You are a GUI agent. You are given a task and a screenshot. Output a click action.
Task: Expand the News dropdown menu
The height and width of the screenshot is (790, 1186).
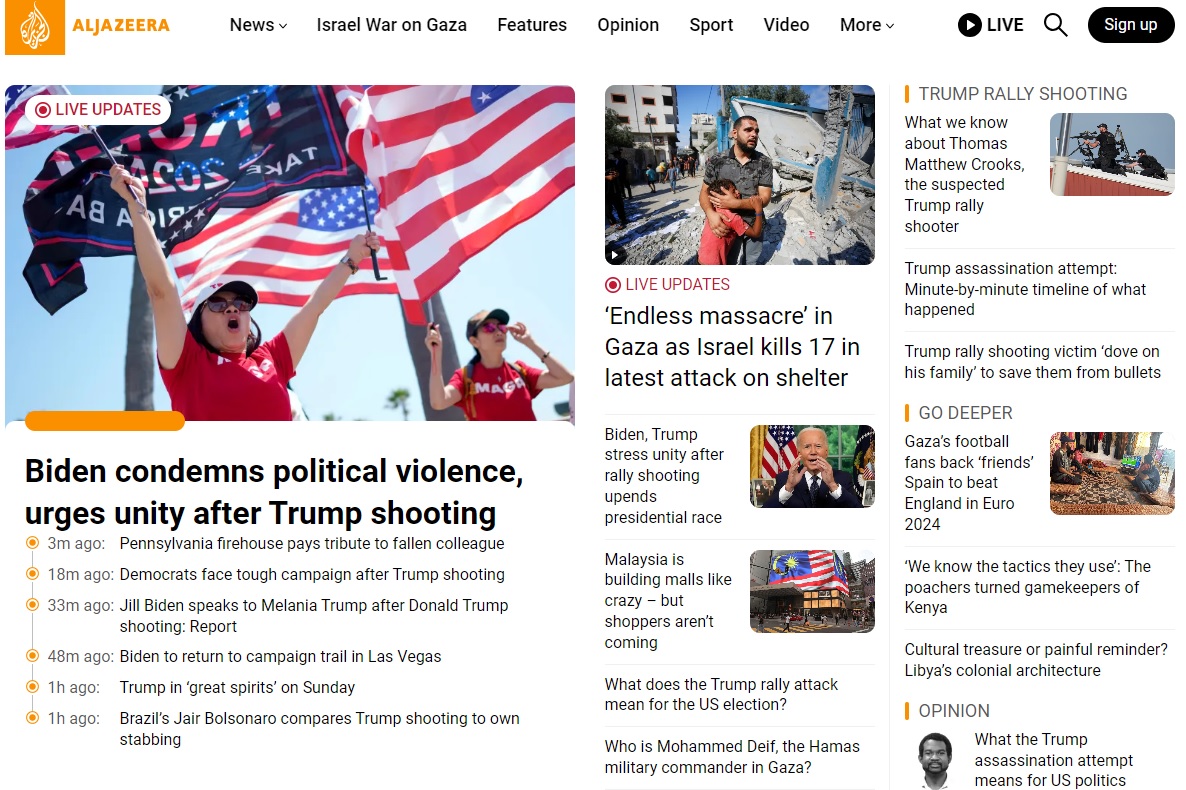point(258,25)
